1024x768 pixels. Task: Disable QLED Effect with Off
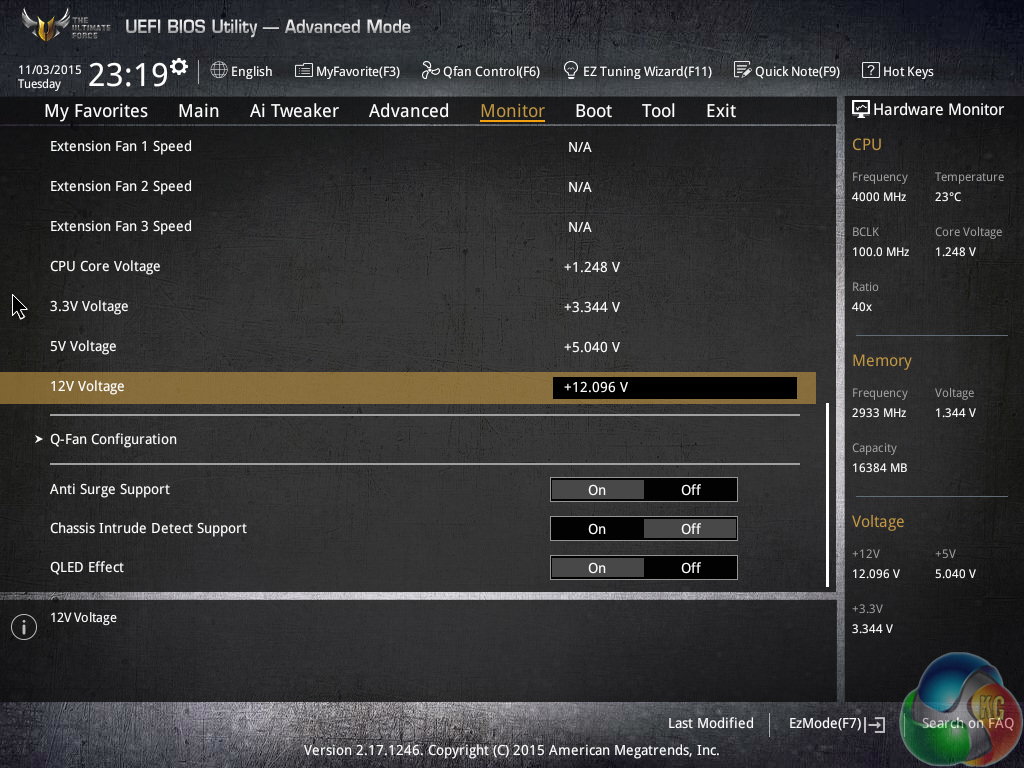tap(690, 568)
